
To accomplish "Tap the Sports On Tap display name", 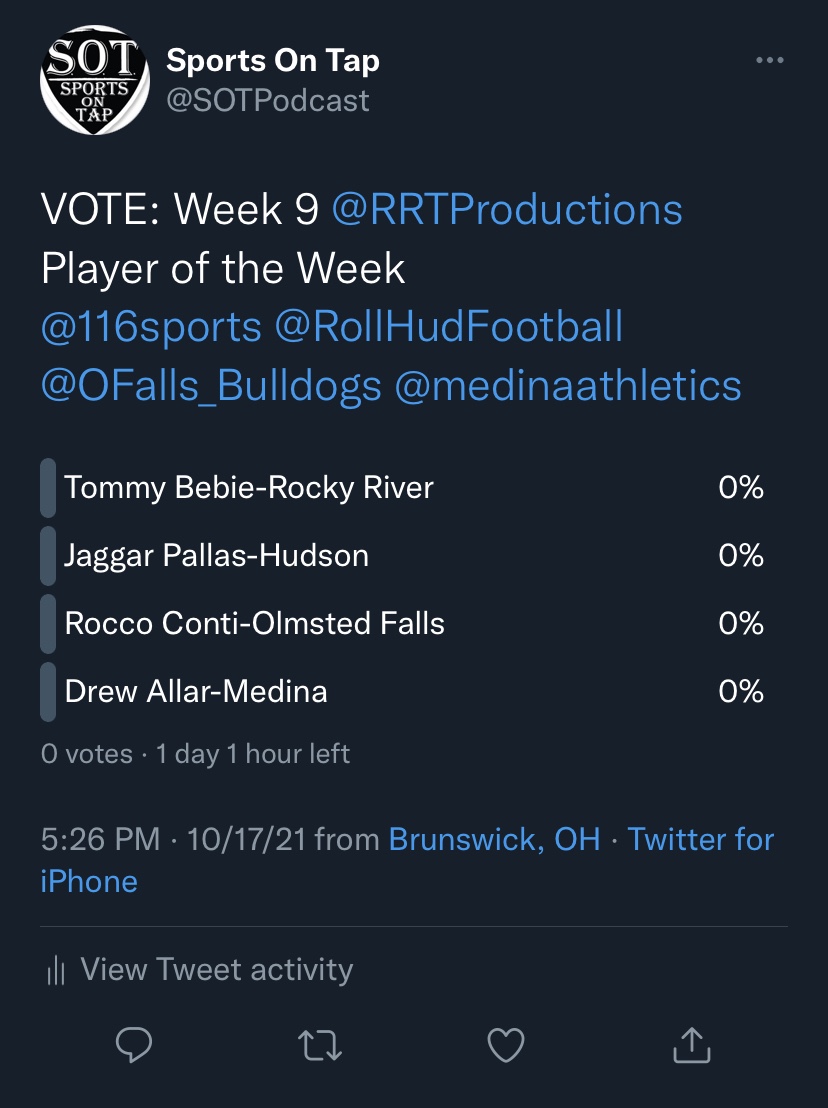I will (272, 61).
